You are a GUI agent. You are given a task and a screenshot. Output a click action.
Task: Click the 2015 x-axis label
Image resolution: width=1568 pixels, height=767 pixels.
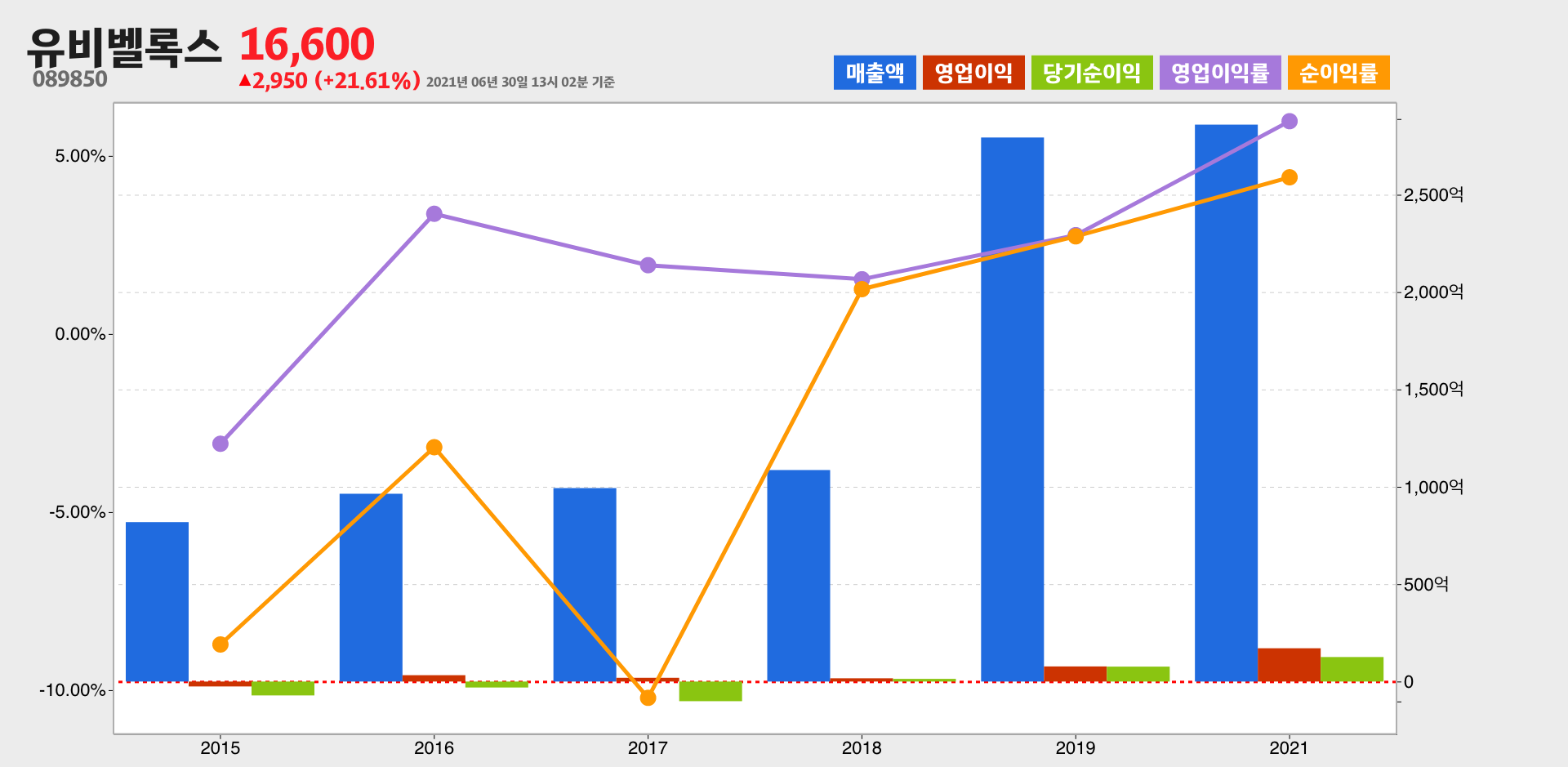pyautogui.click(x=220, y=747)
